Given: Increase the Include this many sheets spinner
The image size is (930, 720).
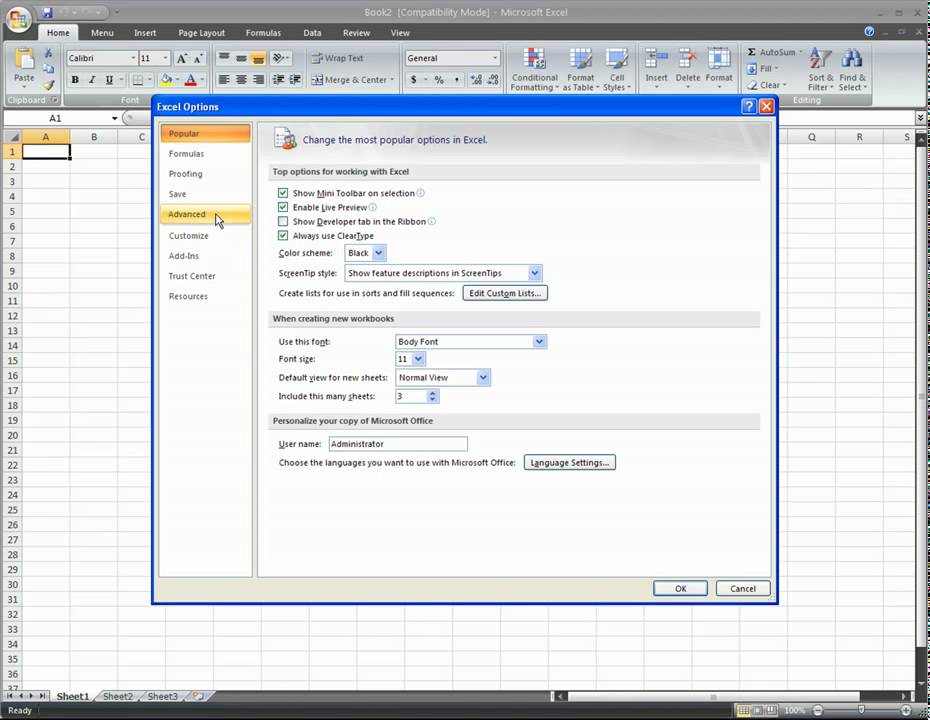Looking at the screenshot, I should coord(432,393).
